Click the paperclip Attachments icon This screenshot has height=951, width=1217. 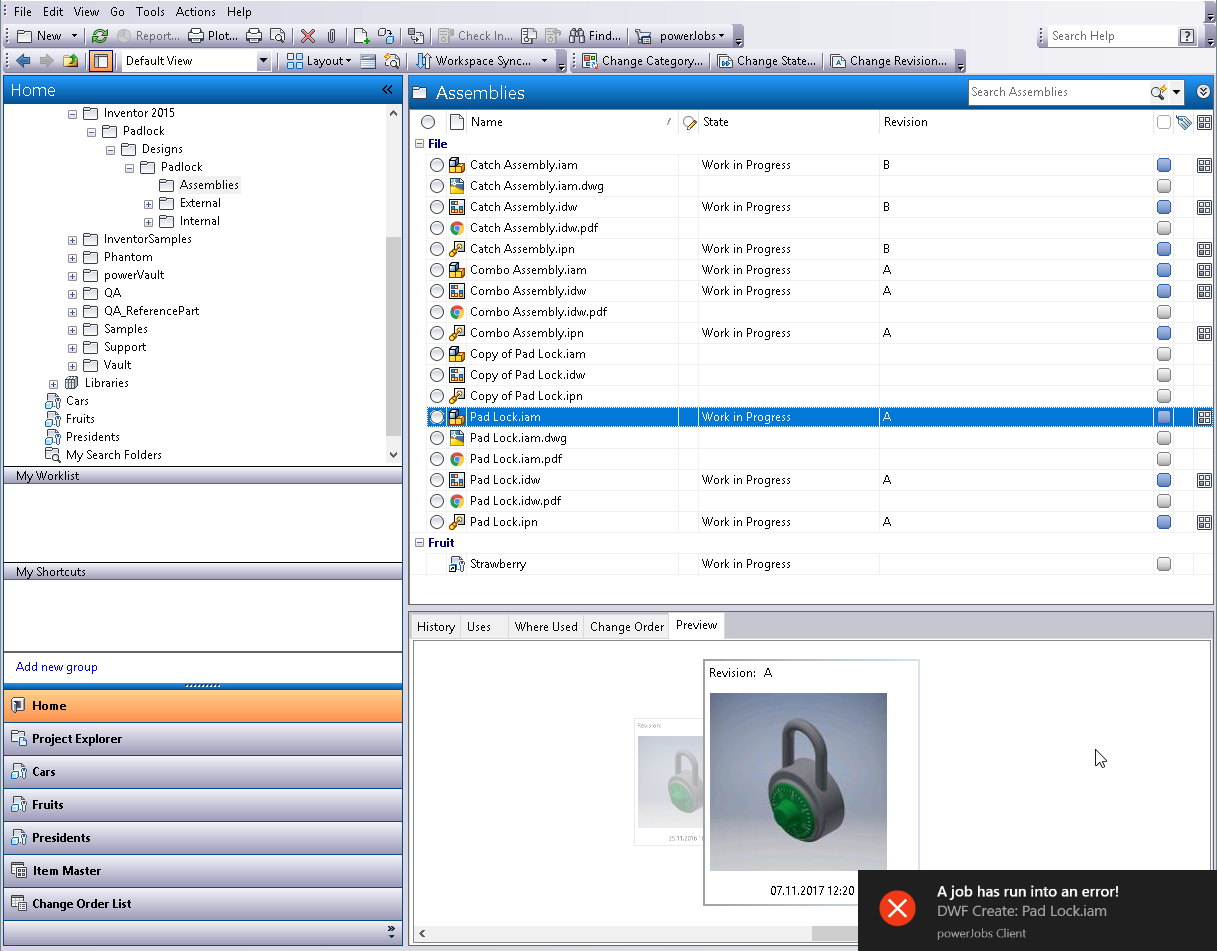(332, 36)
